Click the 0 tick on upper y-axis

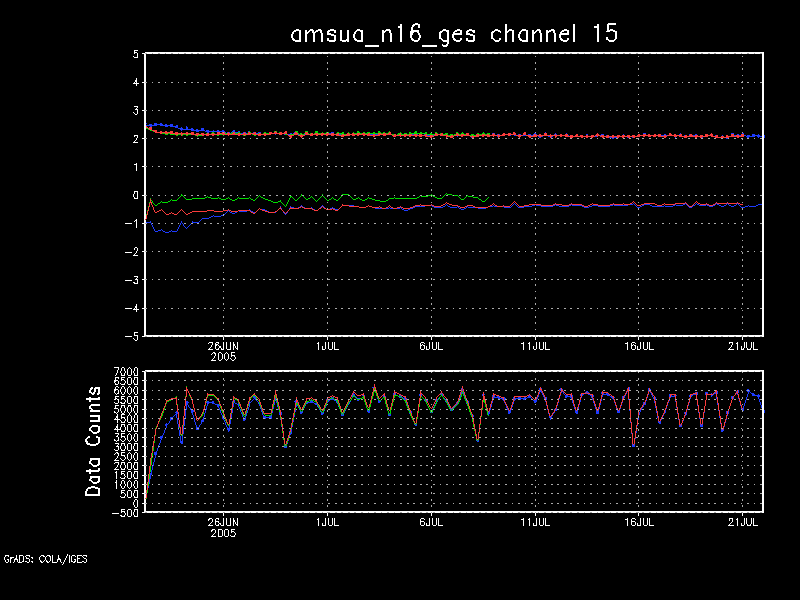click(135, 196)
